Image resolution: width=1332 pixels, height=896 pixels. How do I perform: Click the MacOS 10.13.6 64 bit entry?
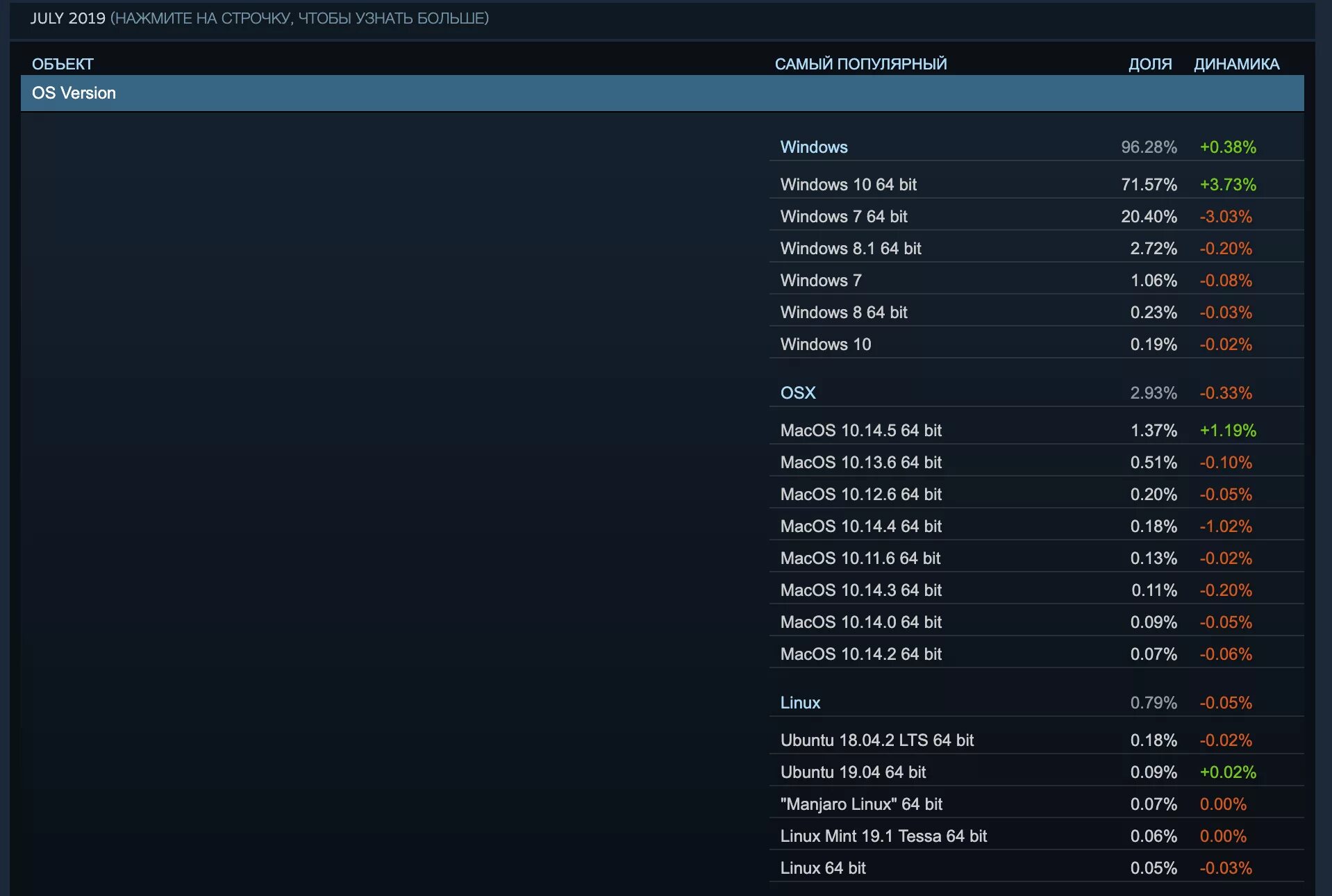[x=1036, y=463]
